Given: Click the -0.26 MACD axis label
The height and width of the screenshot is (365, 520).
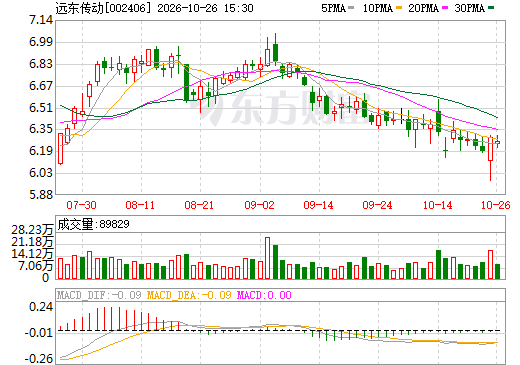Looking at the screenshot, I should click(38, 359).
